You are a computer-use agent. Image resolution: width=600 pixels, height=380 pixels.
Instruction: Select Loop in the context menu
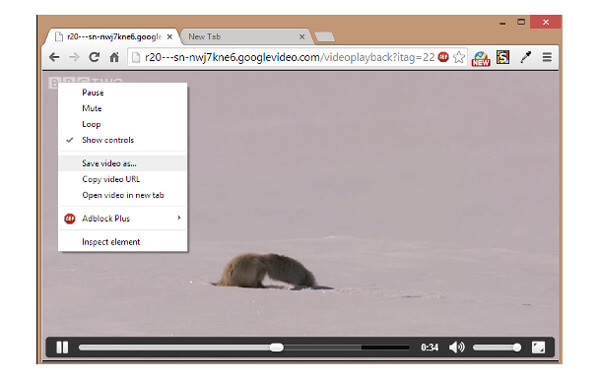pos(123,124)
